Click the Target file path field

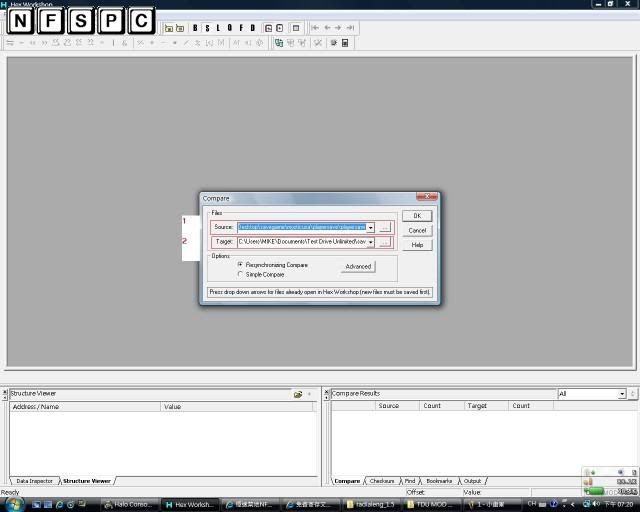coord(301,243)
